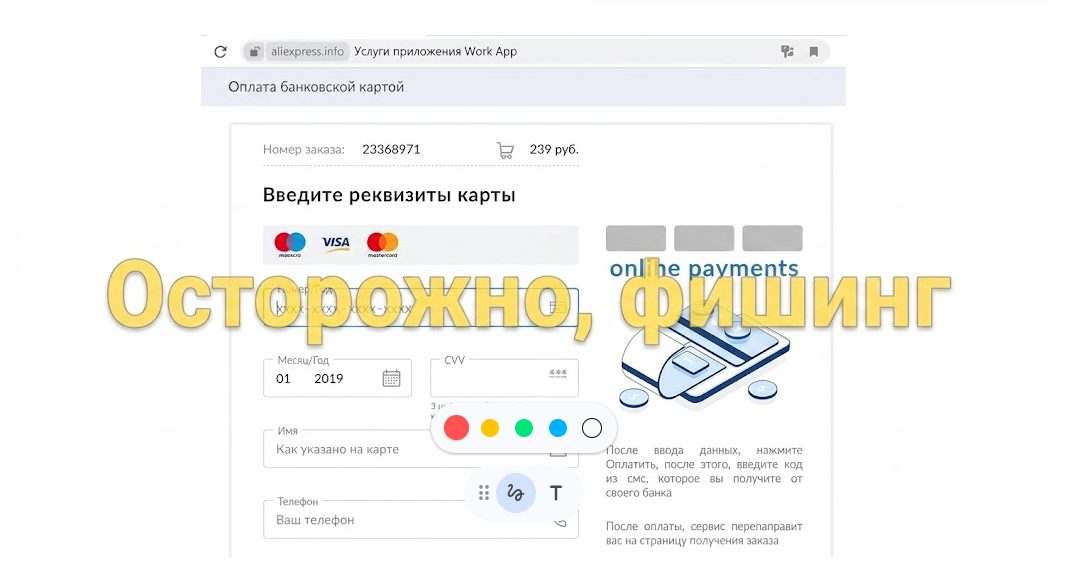Viewport: 1069px width, 586px height.
Task: Grab the annotation toolbar dotted handle
Action: pyautogui.click(x=484, y=493)
